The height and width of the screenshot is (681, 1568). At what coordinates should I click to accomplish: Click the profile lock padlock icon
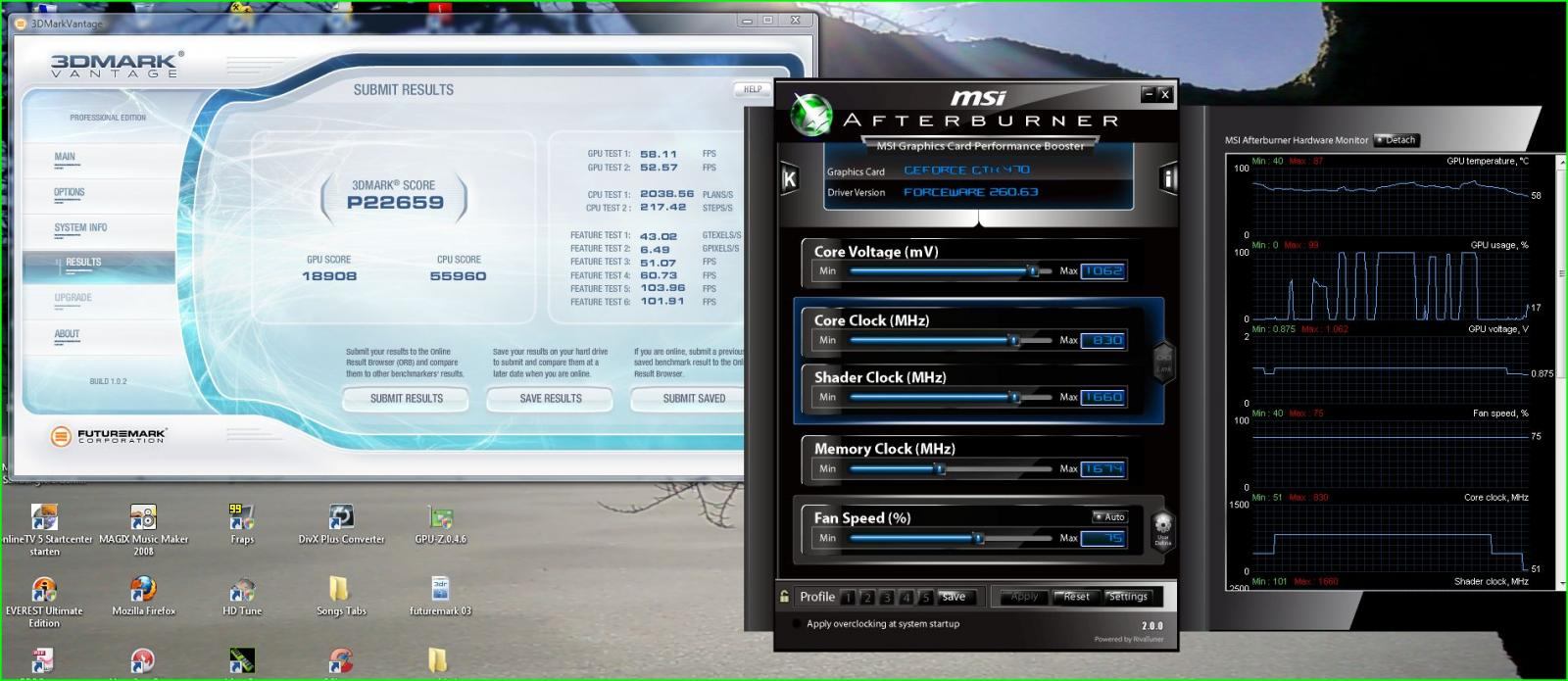coord(784,596)
